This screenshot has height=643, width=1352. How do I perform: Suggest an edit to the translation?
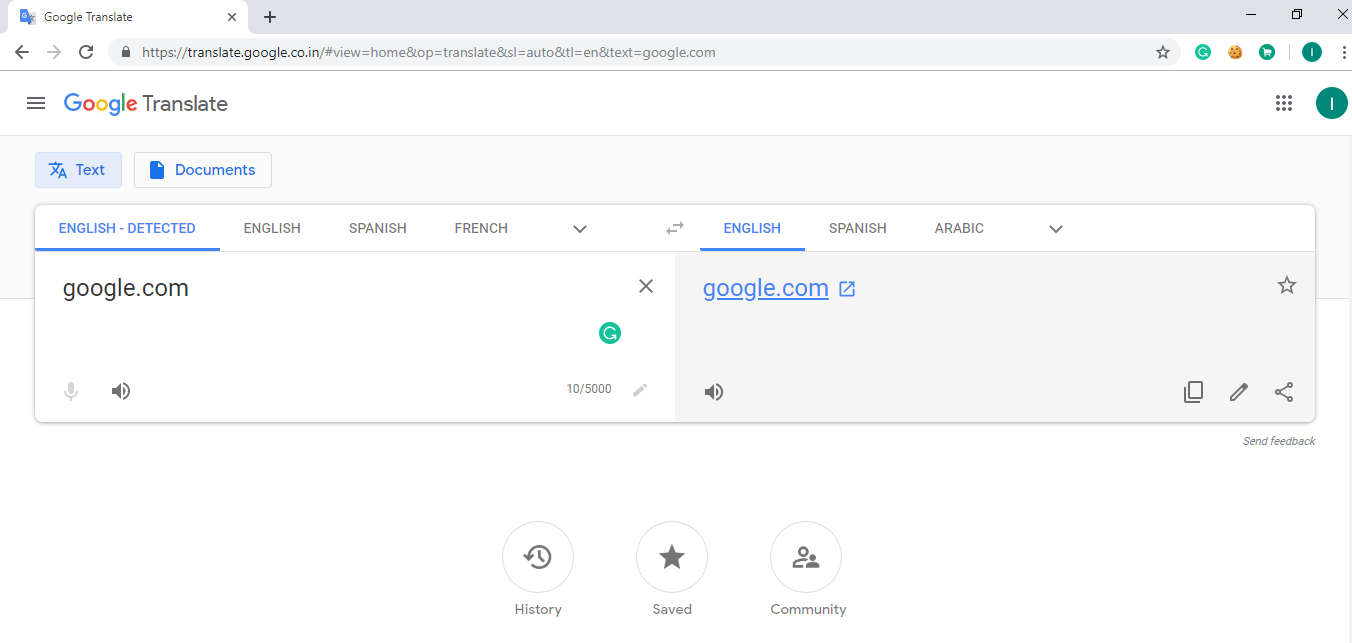click(1239, 392)
